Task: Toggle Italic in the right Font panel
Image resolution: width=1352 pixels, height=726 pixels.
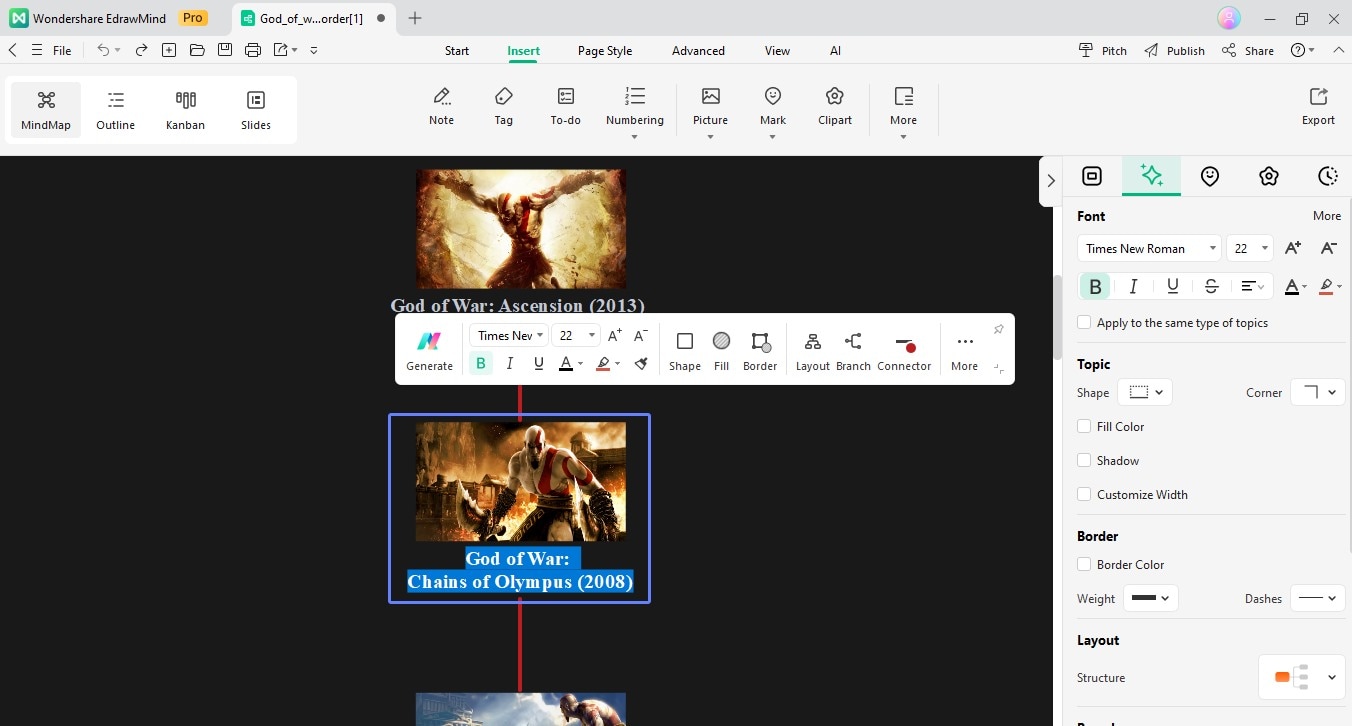Action: (x=1133, y=287)
